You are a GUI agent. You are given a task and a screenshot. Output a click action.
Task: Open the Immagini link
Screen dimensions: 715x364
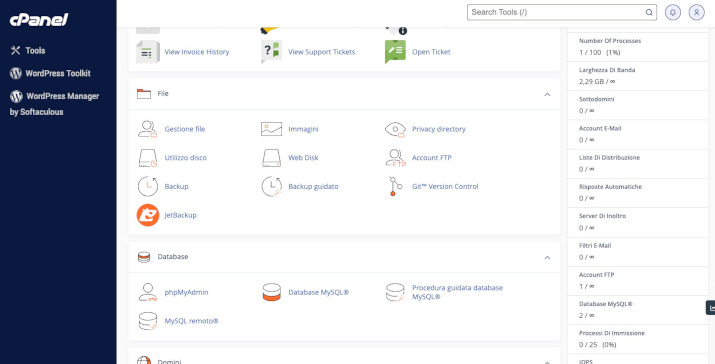(303, 129)
